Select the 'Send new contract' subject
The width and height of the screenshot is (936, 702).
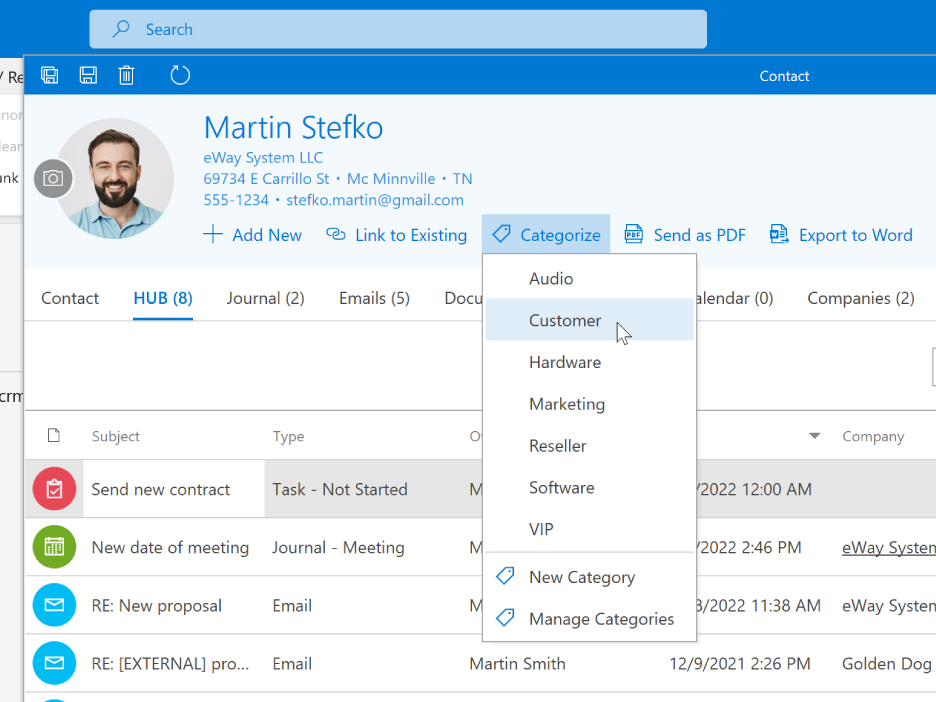[x=161, y=489]
